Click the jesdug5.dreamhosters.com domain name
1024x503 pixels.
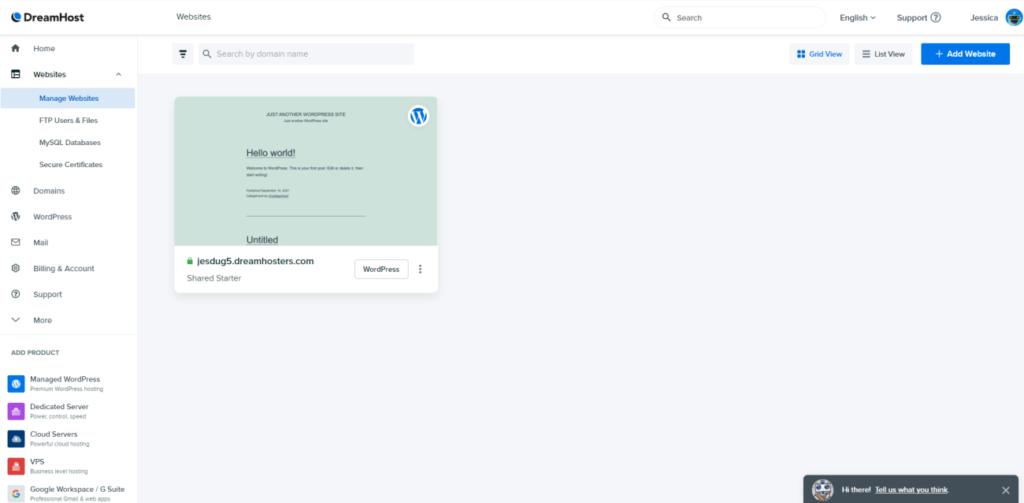(255, 261)
